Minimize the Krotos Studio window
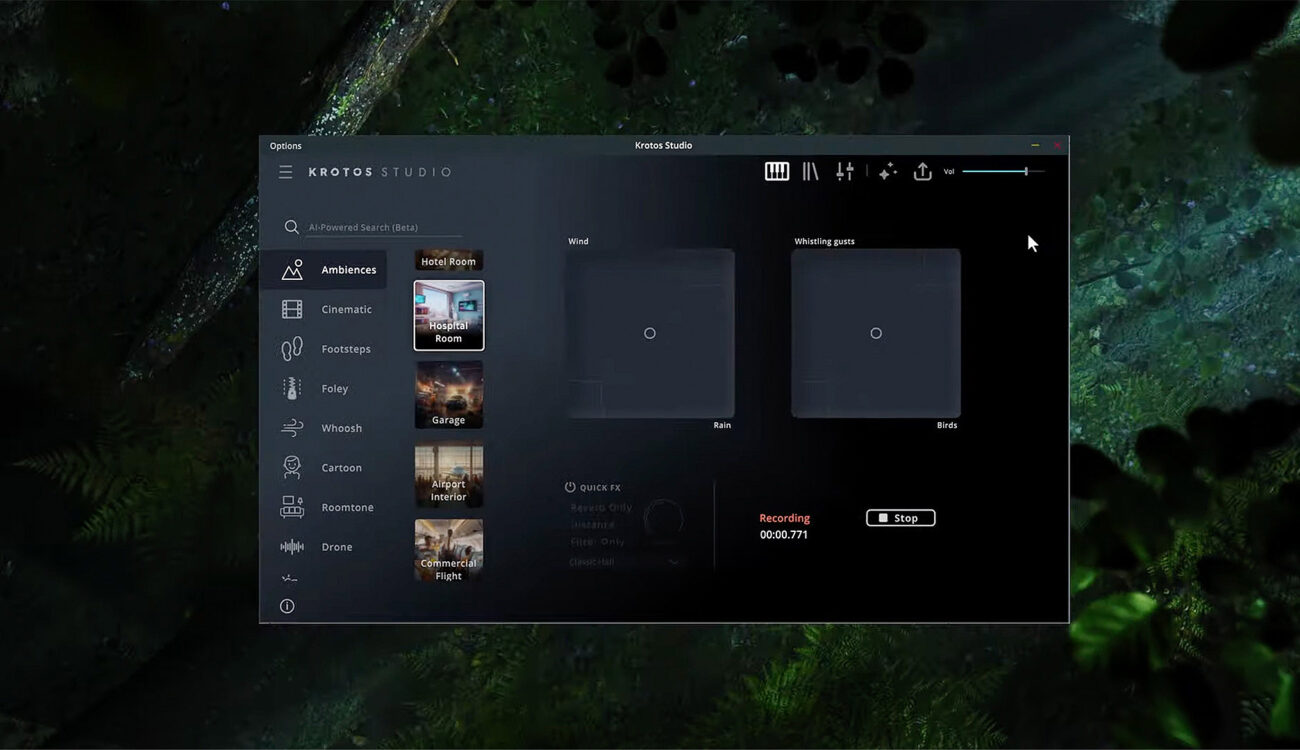The height and width of the screenshot is (750, 1300). point(1035,146)
